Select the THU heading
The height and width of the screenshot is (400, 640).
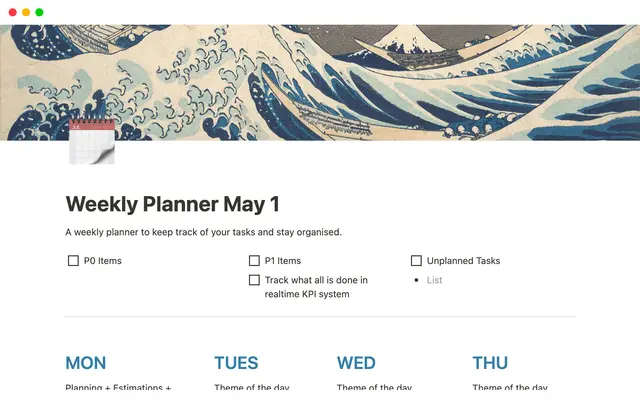[x=489, y=363]
